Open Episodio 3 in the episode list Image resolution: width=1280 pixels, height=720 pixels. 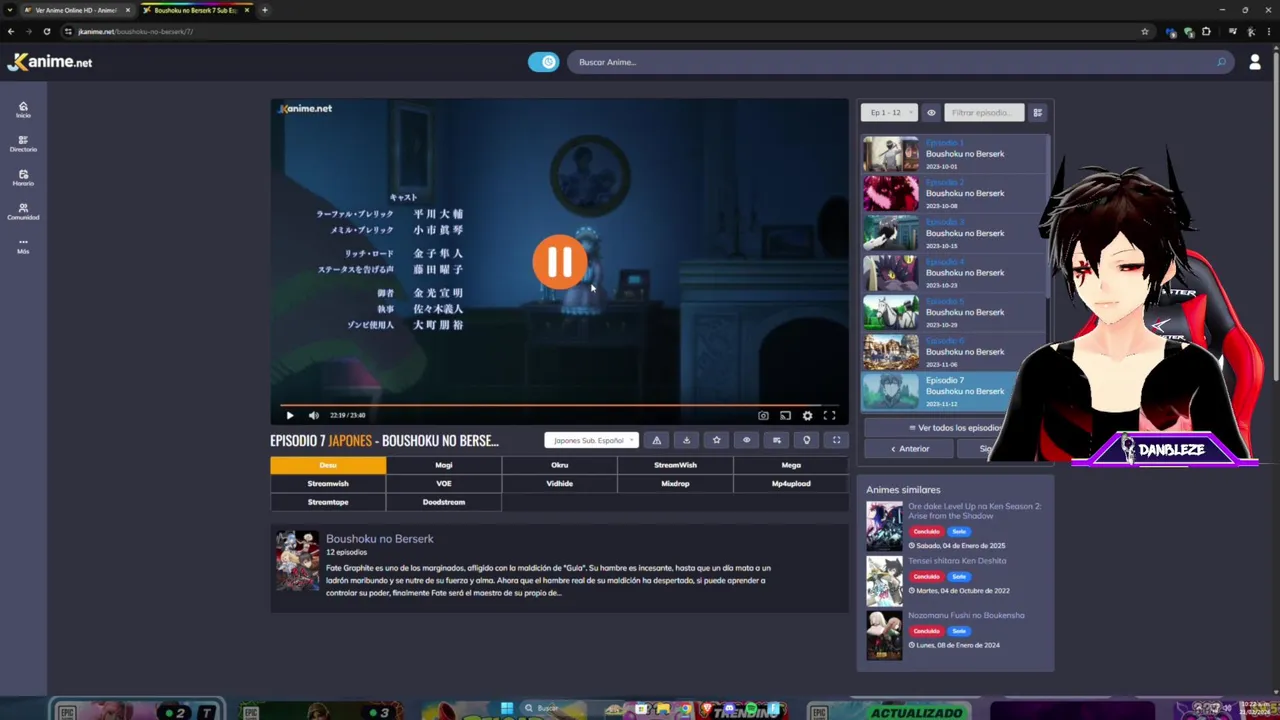pos(953,233)
